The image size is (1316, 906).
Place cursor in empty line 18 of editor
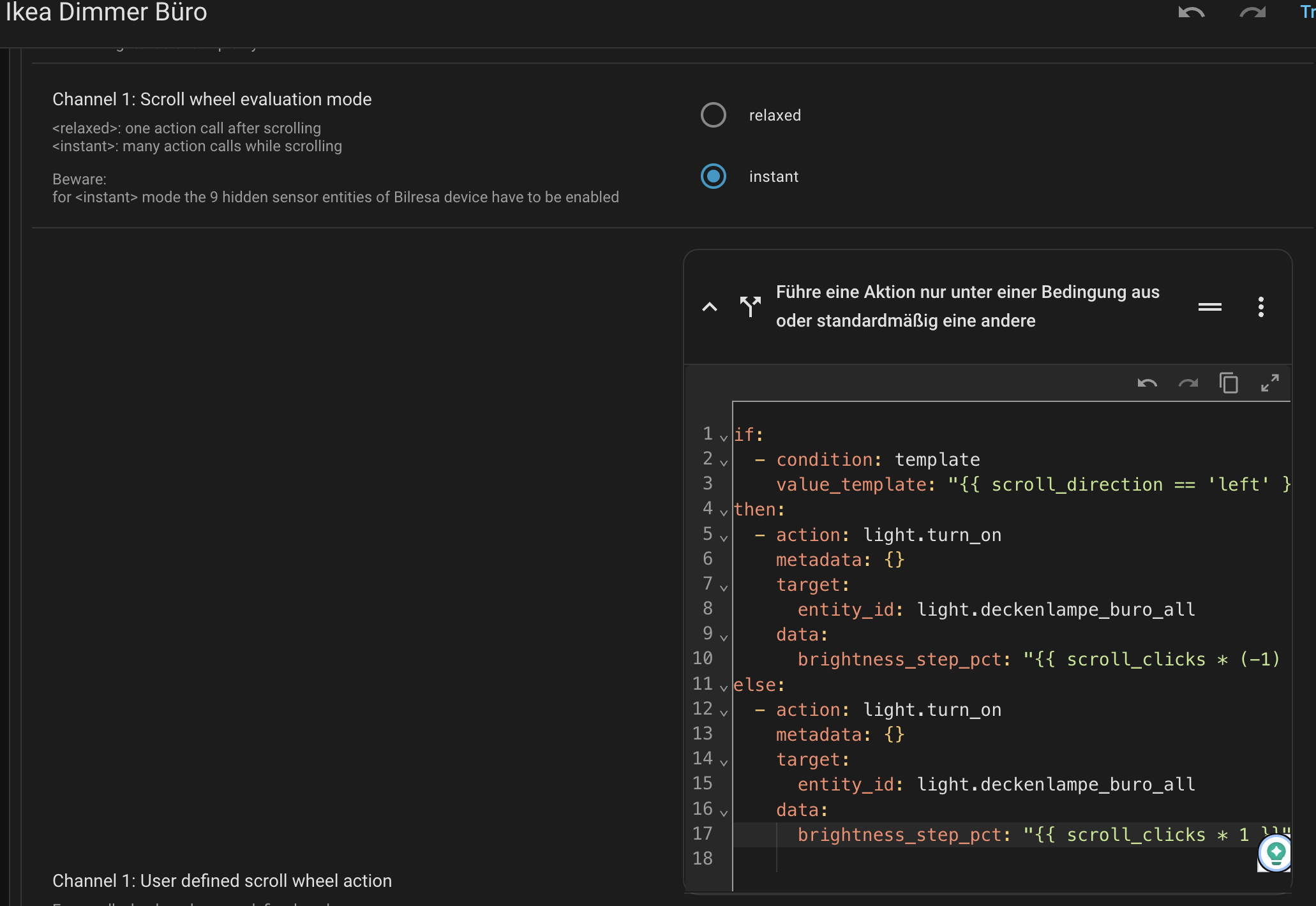click(957, 859)
